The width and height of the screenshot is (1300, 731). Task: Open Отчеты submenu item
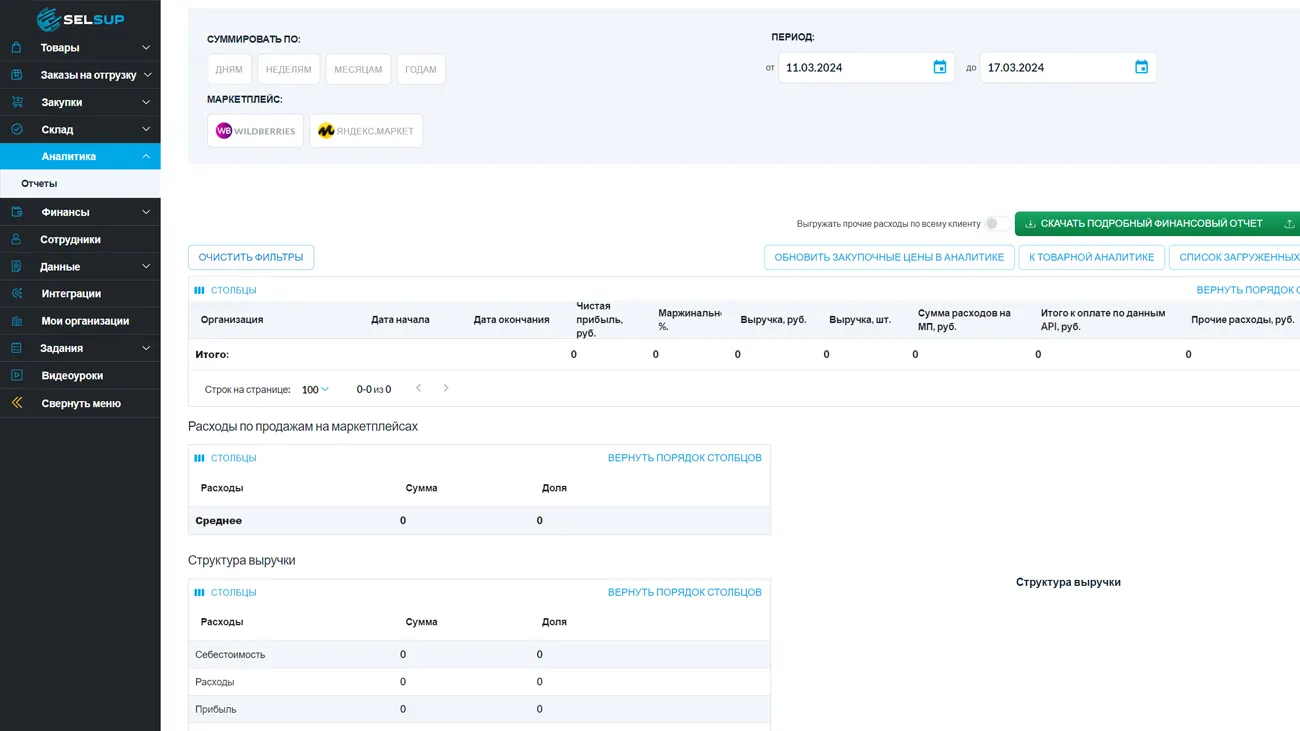[40, 184]
